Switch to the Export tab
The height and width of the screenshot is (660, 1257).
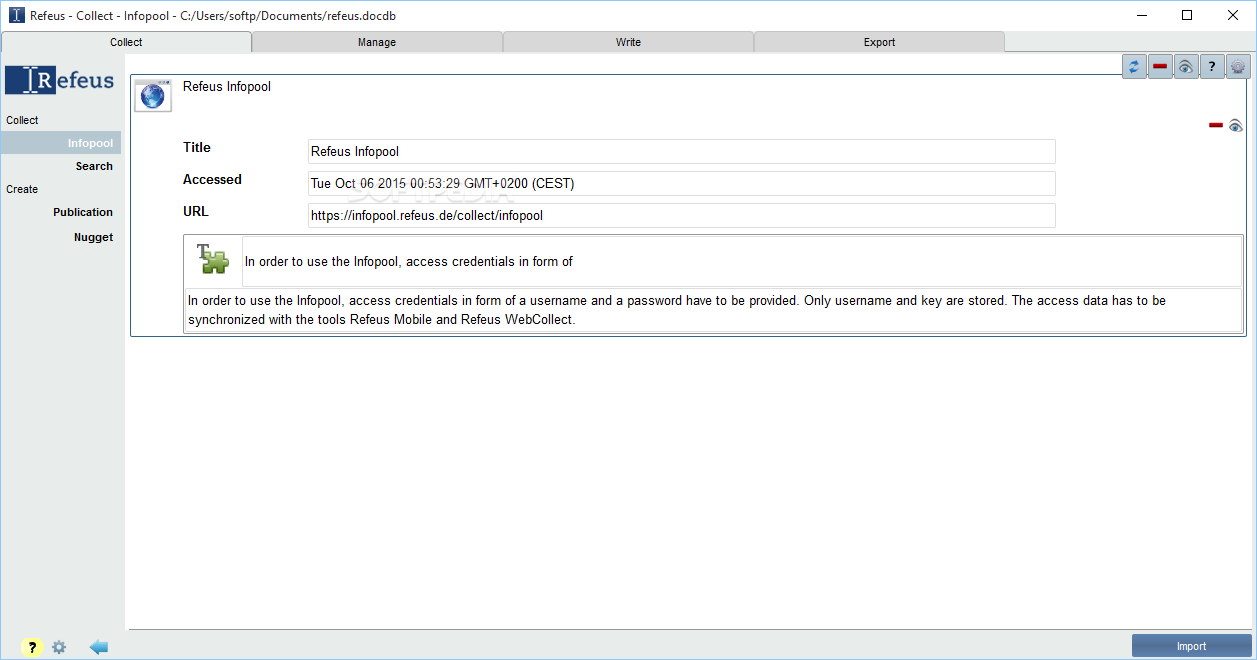879,42
